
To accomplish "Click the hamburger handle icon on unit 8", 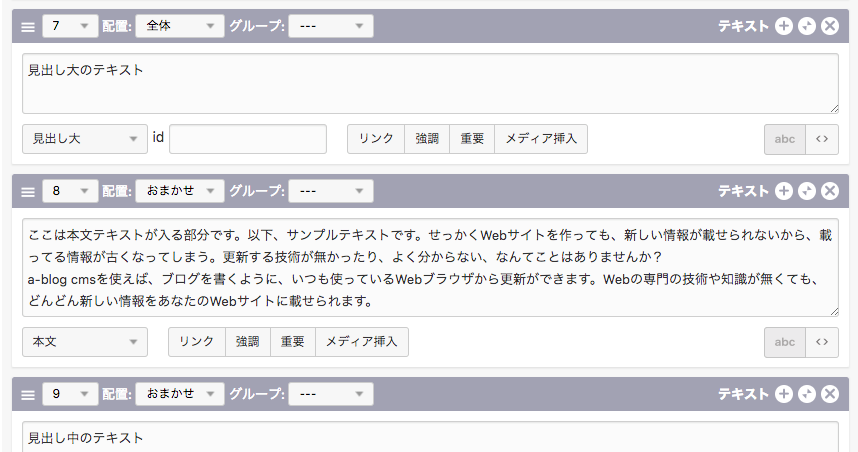I will point(28,190).
